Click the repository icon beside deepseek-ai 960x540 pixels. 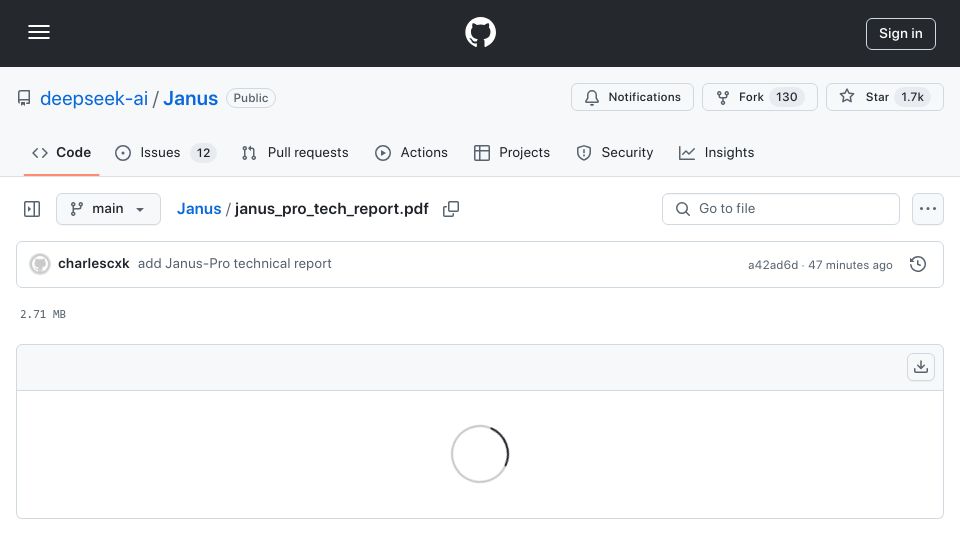click(24, 98)
